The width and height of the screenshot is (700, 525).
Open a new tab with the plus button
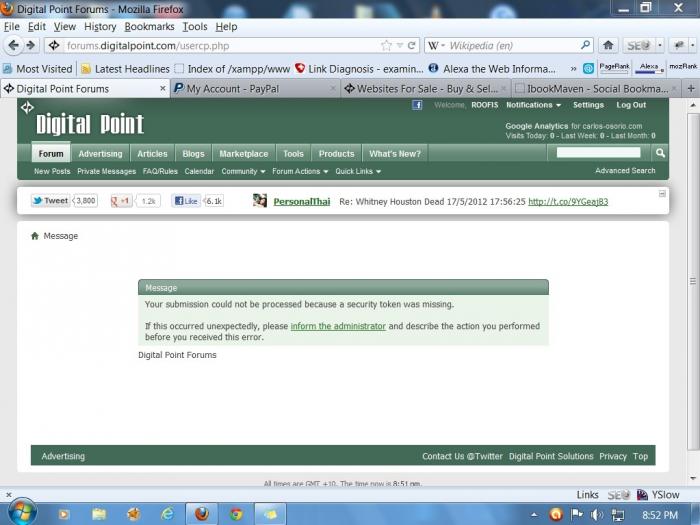[x=691, y=88]
